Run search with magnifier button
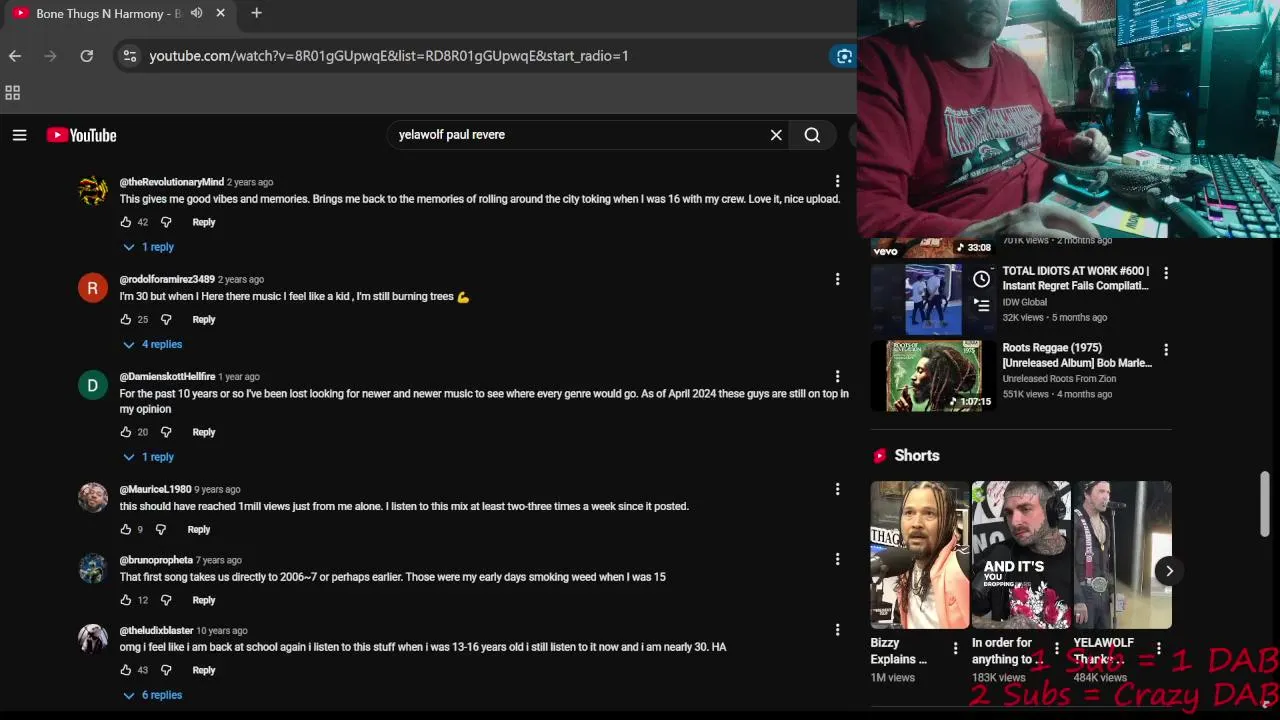This screenshot has width=1280, height=720. [812, 135]
